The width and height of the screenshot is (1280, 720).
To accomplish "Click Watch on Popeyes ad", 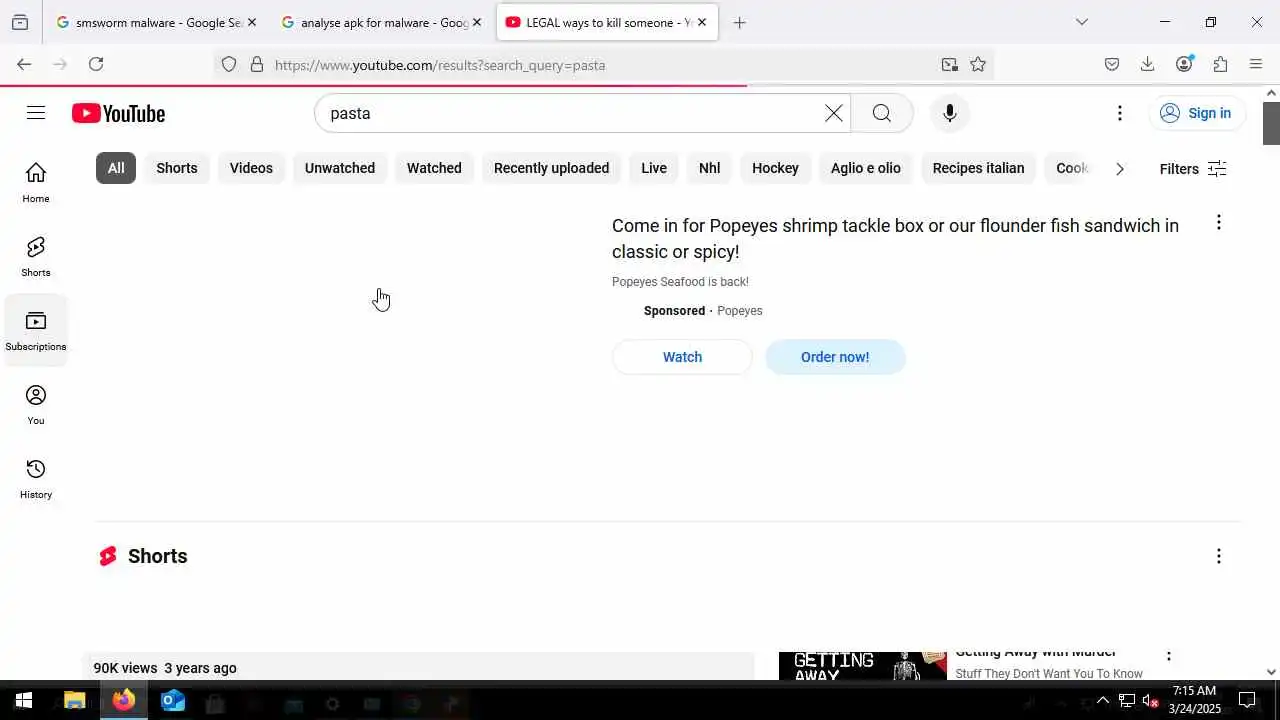I will tap(682, 357).
